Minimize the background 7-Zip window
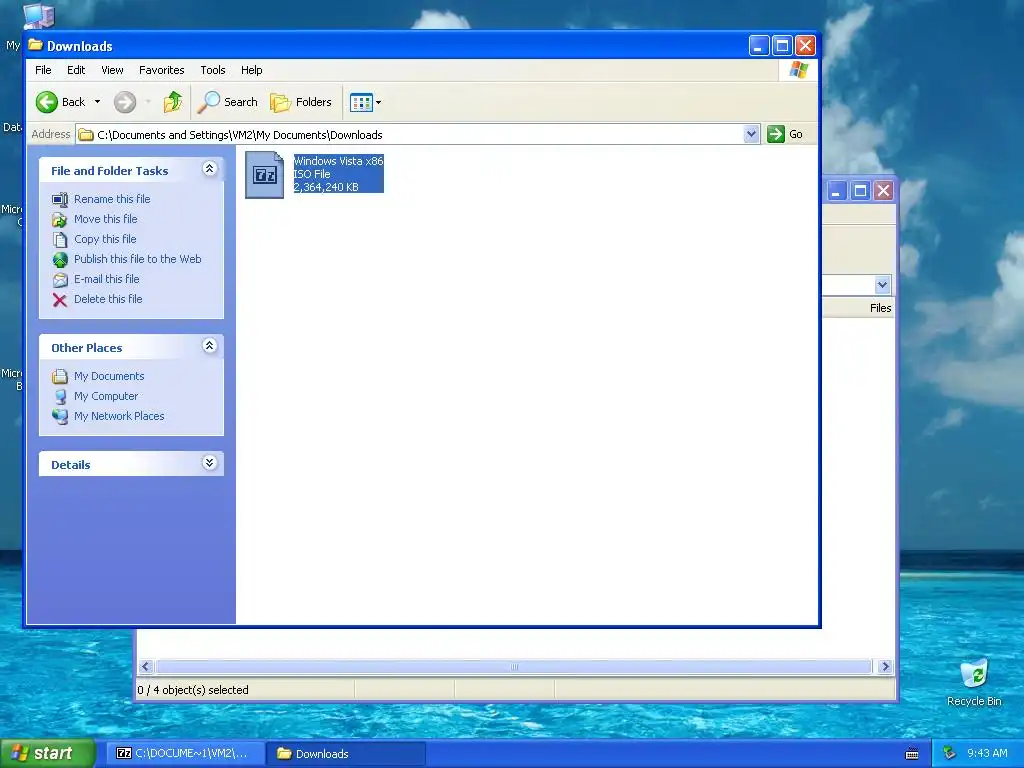The height and width of the screenshot is (768, 1024). click(x=837, y=191)
